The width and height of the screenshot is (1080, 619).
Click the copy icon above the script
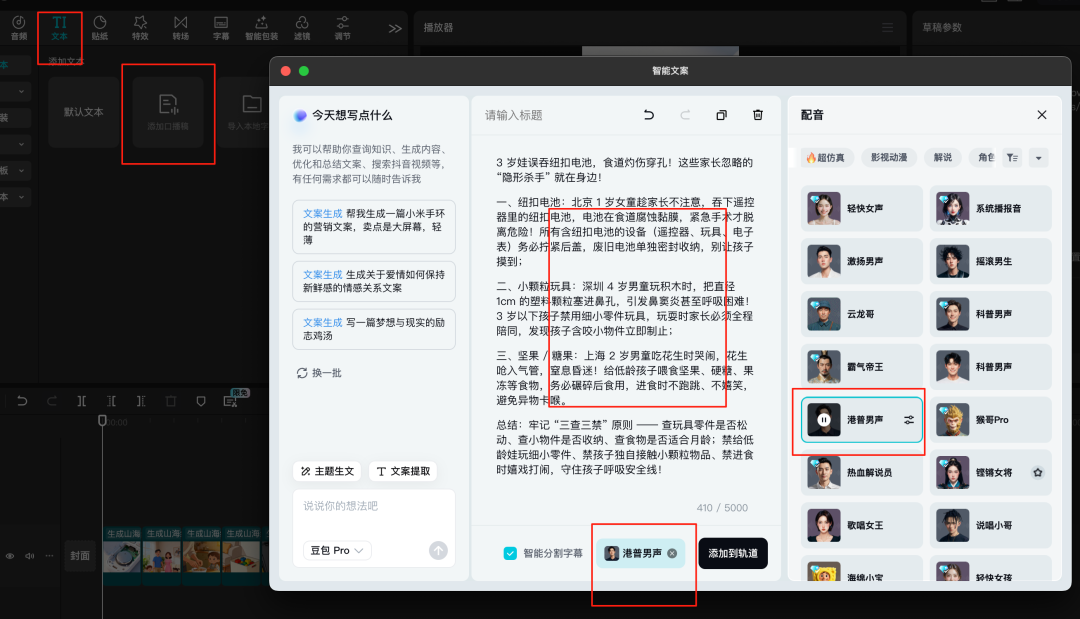point(721,116)
